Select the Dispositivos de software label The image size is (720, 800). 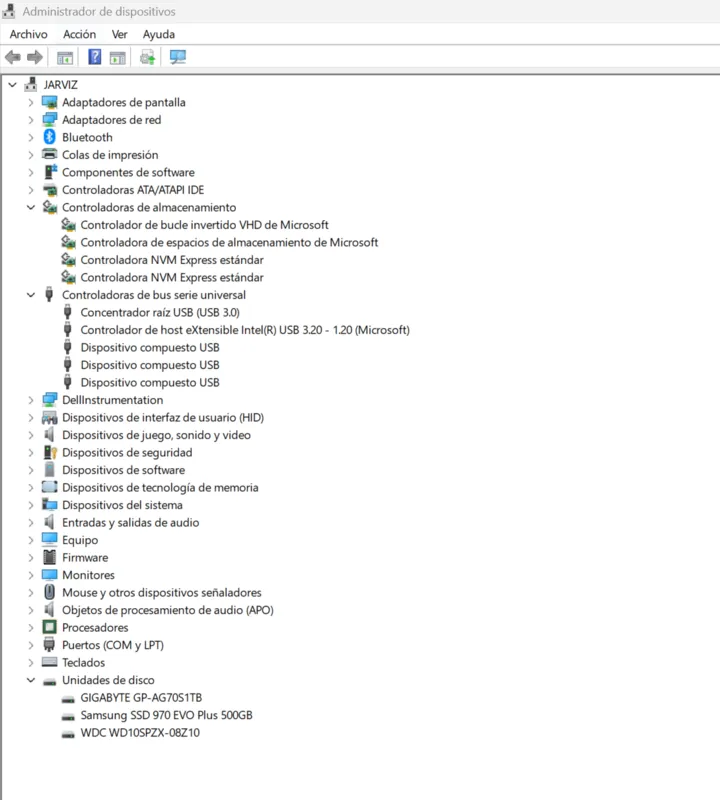[123, 470]
